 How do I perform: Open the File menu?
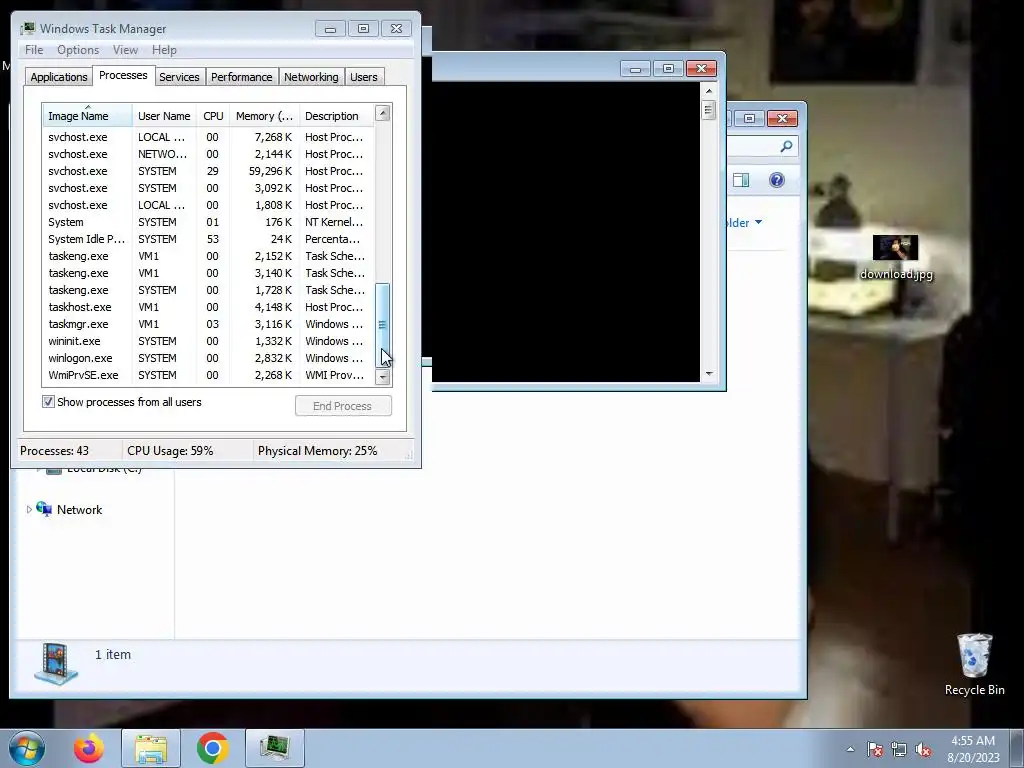[x=34, y=50]
